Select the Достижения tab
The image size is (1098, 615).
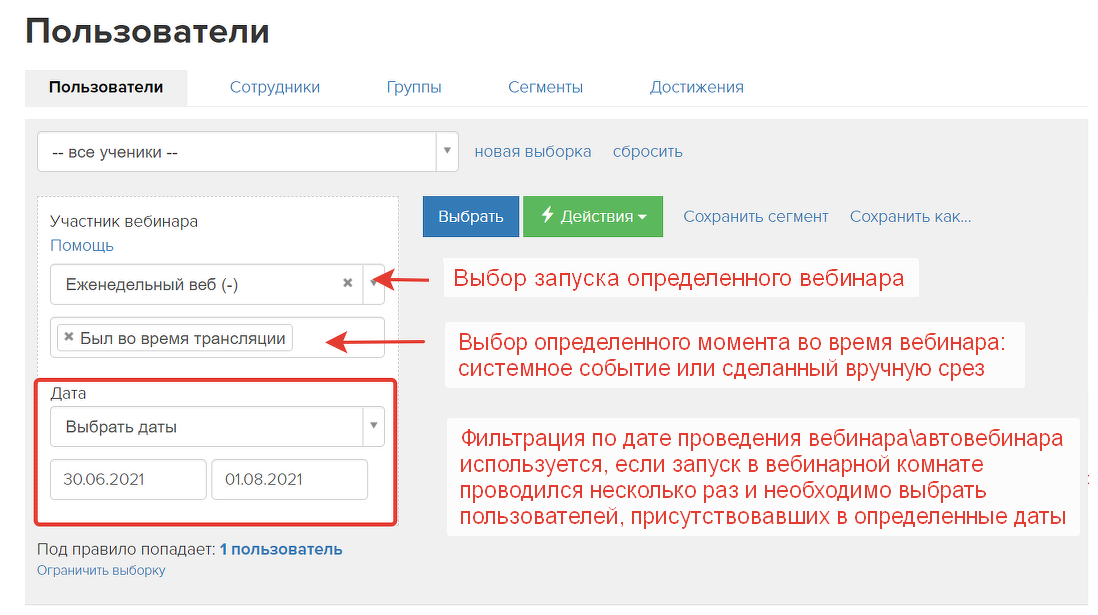(x=697, y=87)
